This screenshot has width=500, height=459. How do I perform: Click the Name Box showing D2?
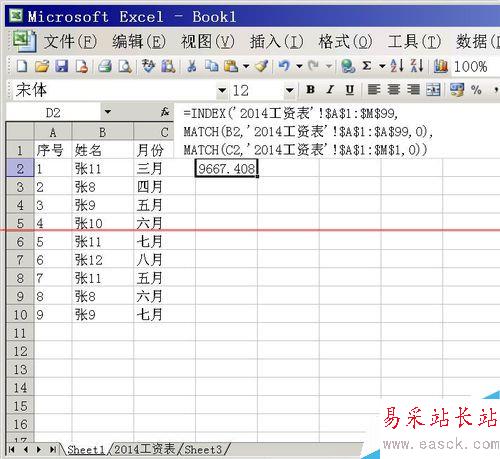pyautogui.click(x=53, y=112)
